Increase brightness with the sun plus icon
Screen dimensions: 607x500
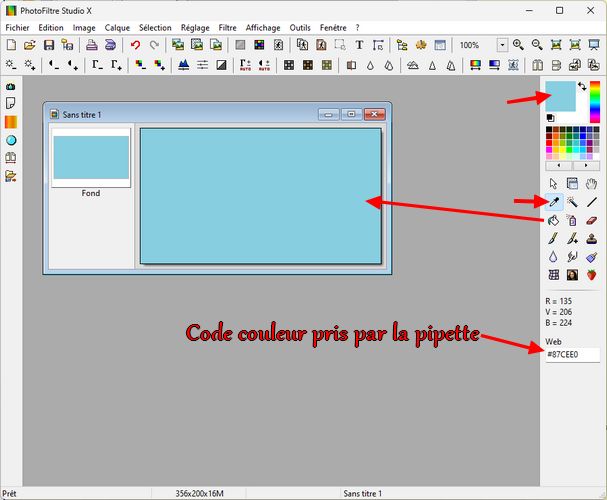[30, 65]
